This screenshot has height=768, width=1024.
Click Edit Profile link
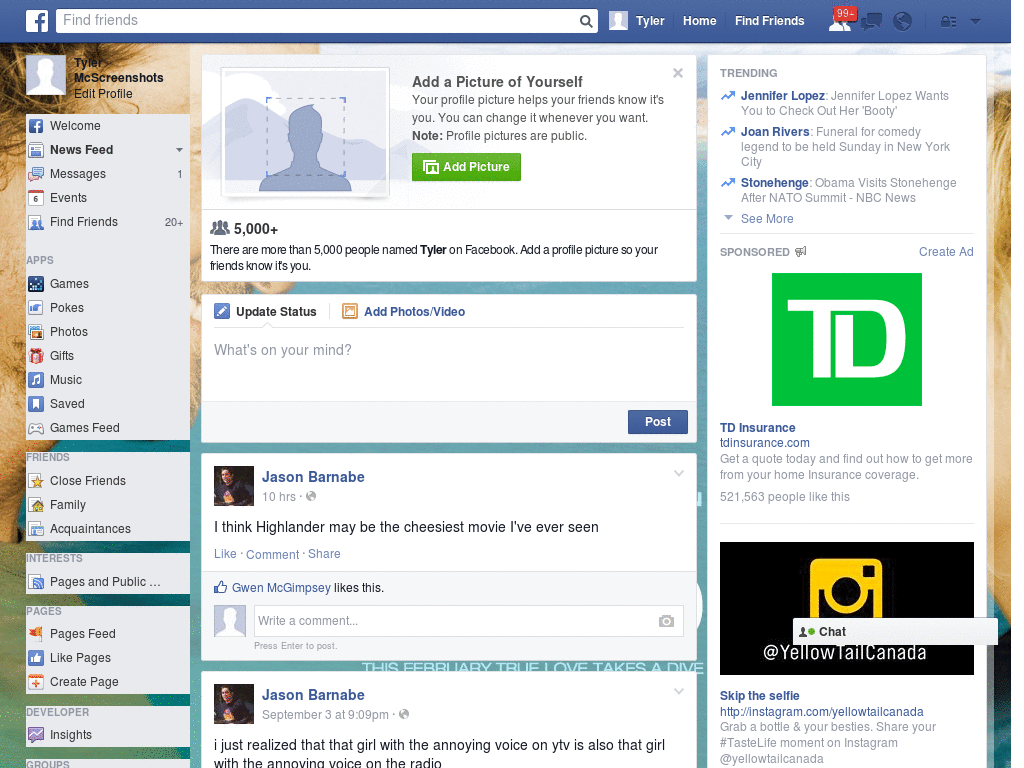click(103, 93)
